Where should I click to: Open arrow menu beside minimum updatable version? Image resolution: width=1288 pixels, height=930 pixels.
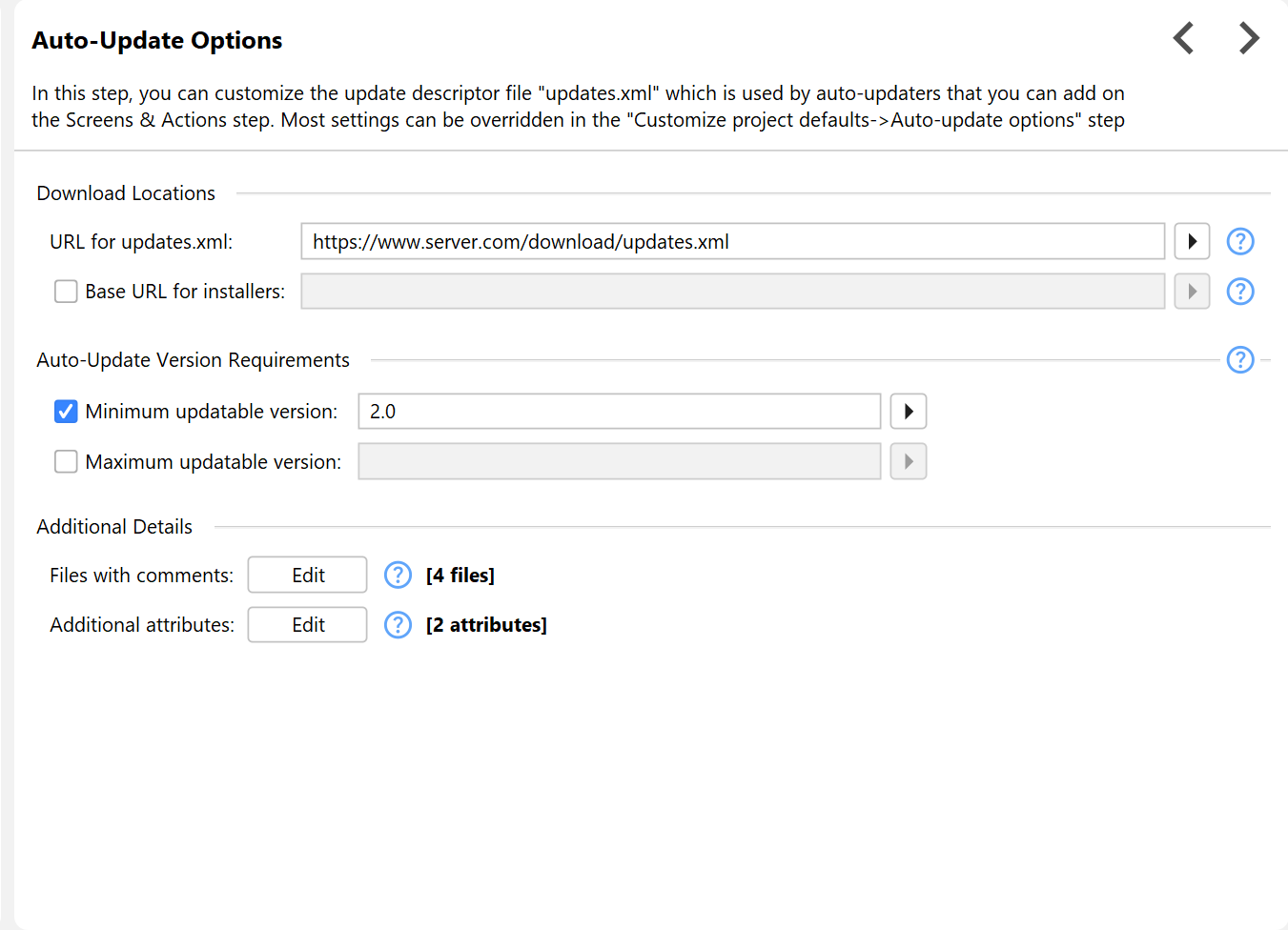(x=909, y=412)
